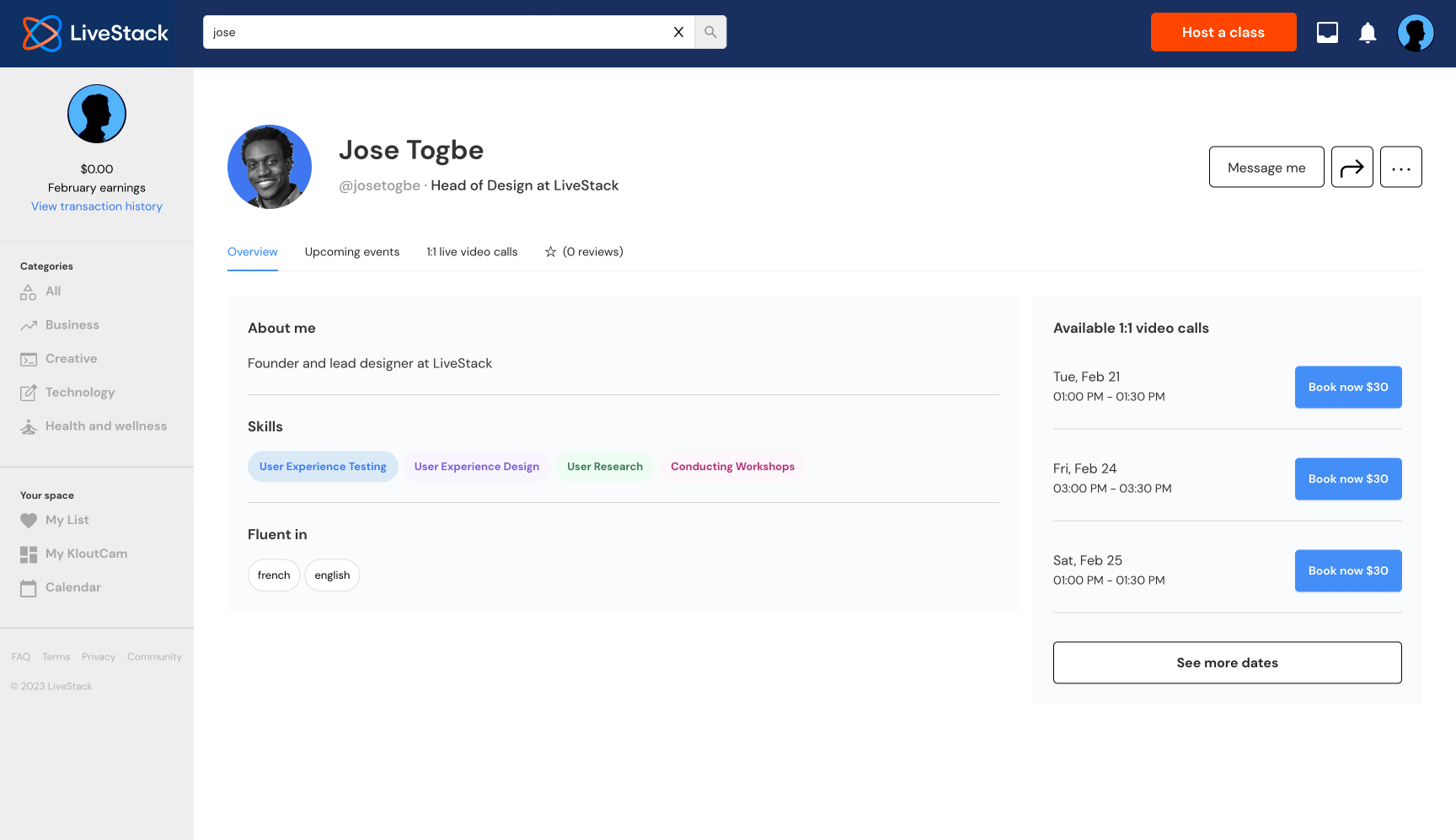The width and height of the screenshot is (1456, 840).
Task: Click Host a class button
Action: (1223, 32)
